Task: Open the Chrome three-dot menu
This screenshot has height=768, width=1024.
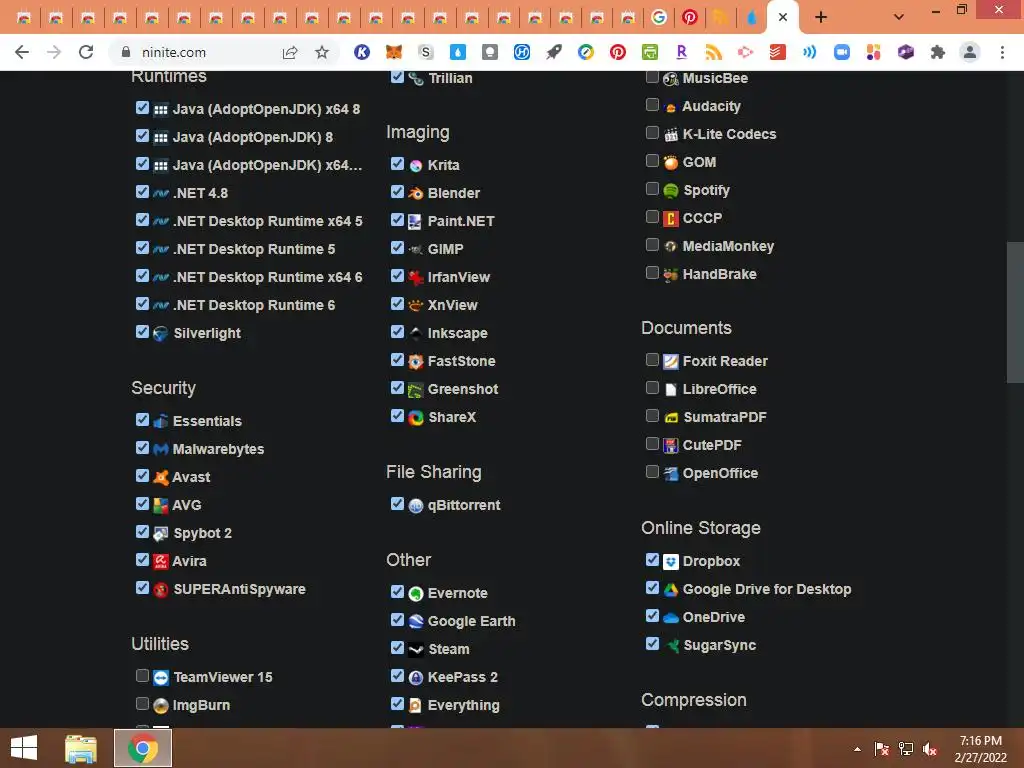Action: (1002, 52)
